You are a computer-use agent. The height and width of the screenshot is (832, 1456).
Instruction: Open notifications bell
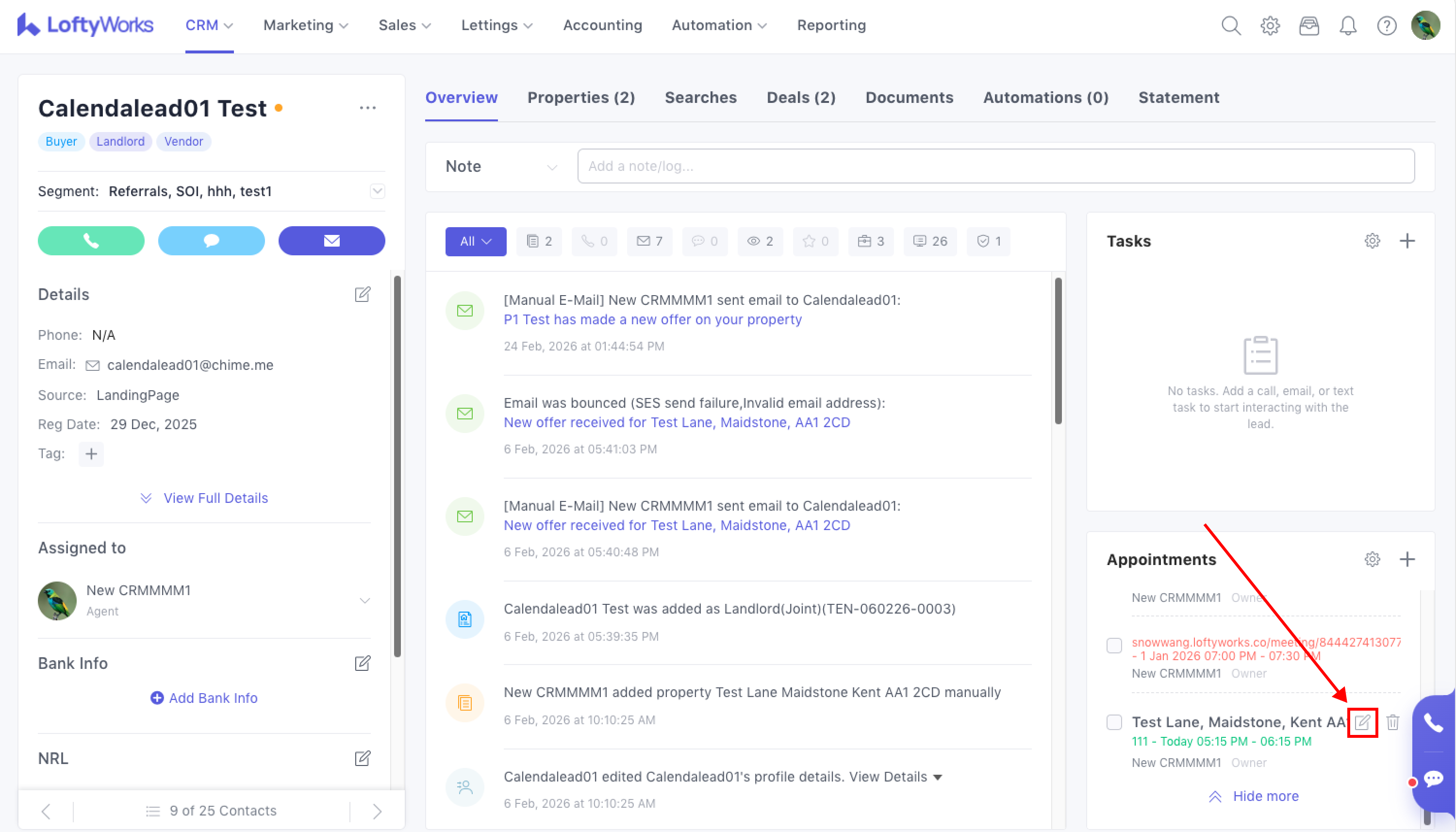coord(1347,26)
